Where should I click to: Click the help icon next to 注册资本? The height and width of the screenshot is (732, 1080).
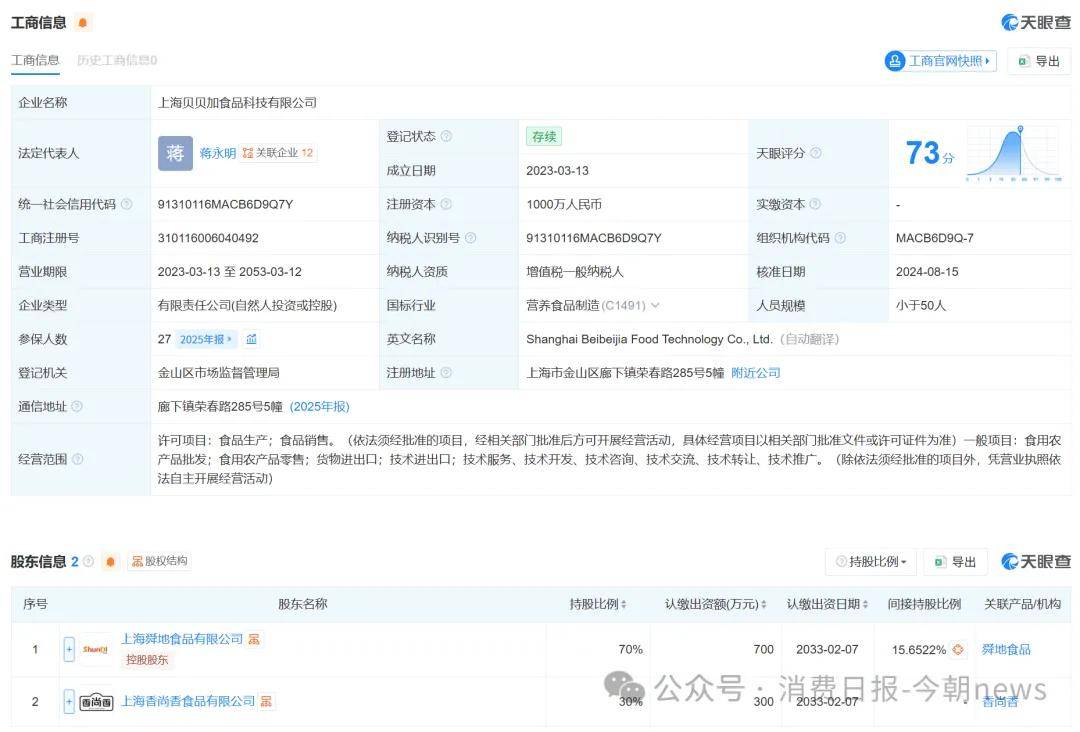pos(446,204)
